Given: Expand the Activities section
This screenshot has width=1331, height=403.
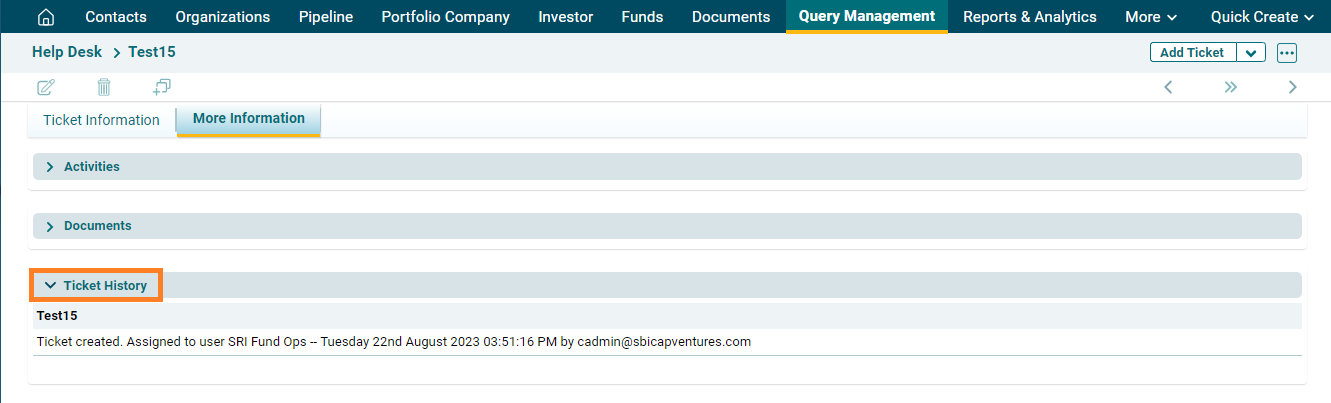Looking at the screenshot, I should click(x=91, y=167).
